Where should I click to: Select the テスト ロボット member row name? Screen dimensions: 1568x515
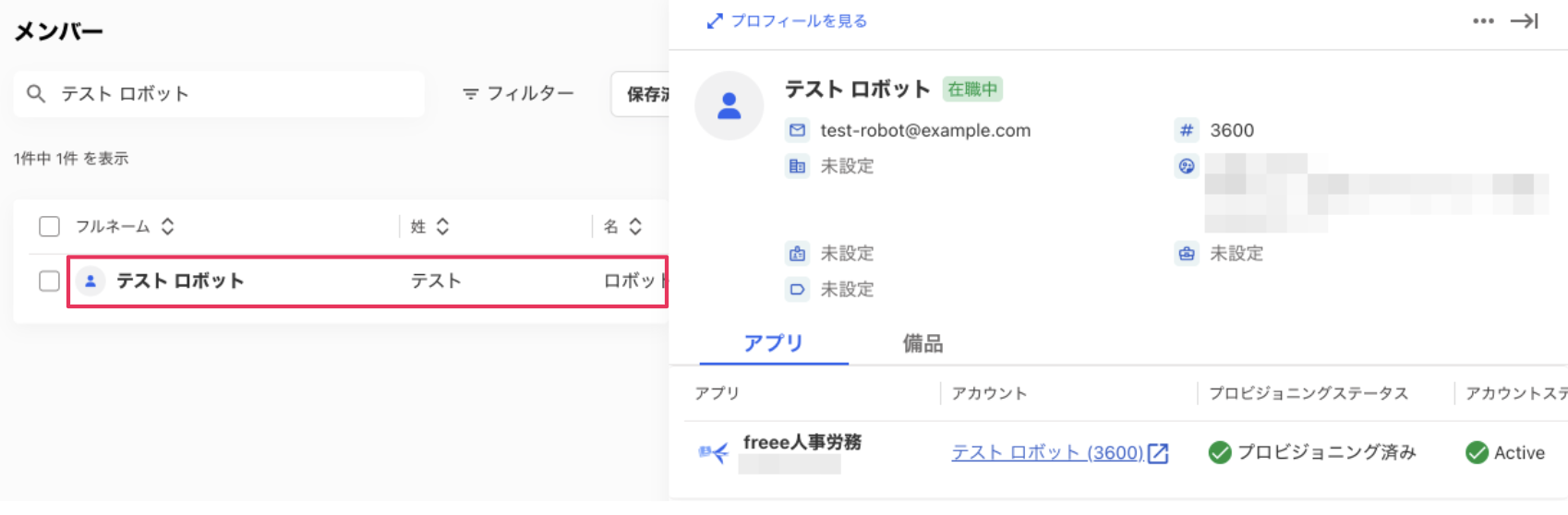(180, 281)
